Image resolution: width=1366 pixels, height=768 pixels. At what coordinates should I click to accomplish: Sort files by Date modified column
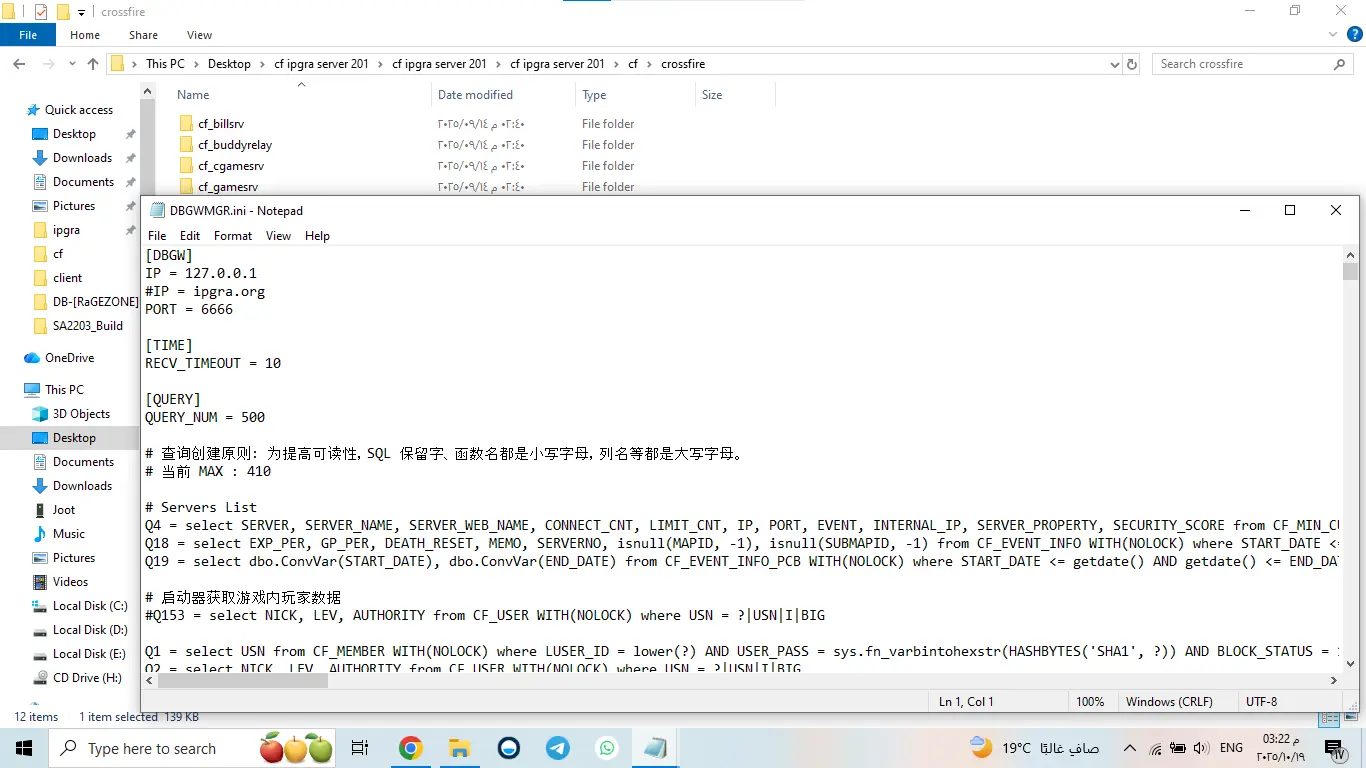475,95
